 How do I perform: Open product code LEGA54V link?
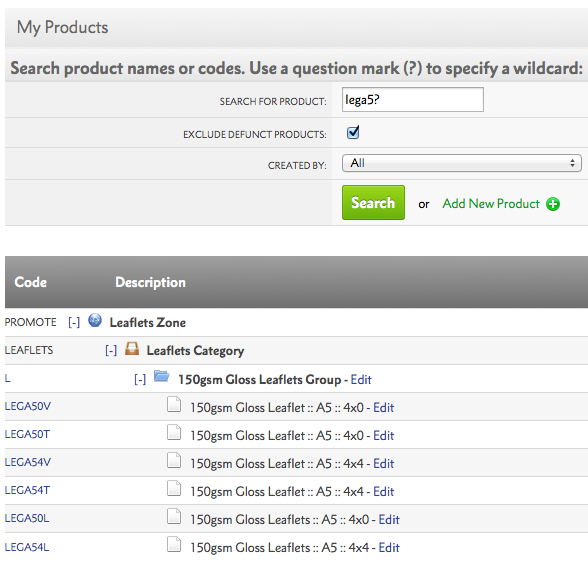tap(27, 462)
